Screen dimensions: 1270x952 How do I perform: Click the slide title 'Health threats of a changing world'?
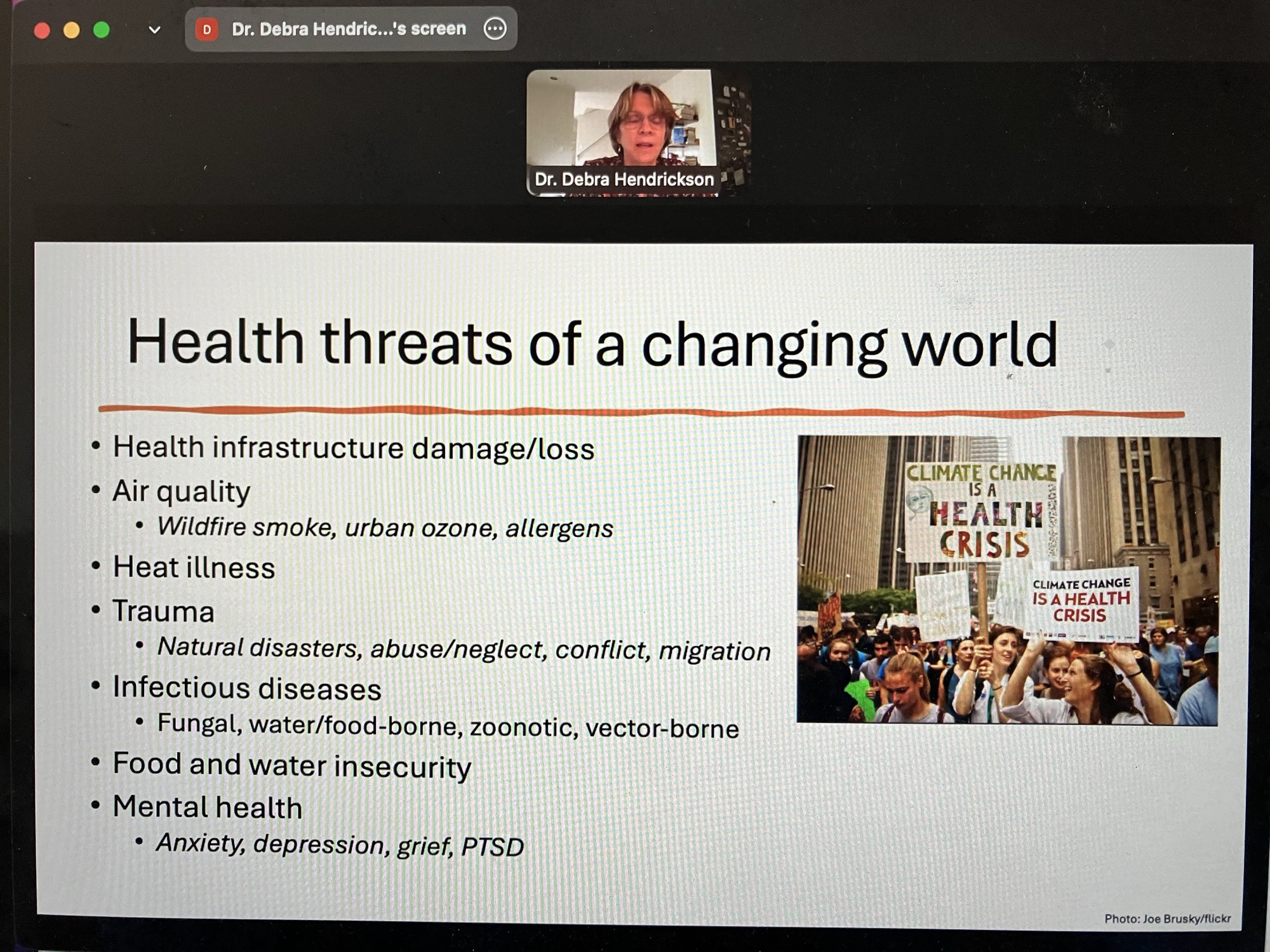592,343
